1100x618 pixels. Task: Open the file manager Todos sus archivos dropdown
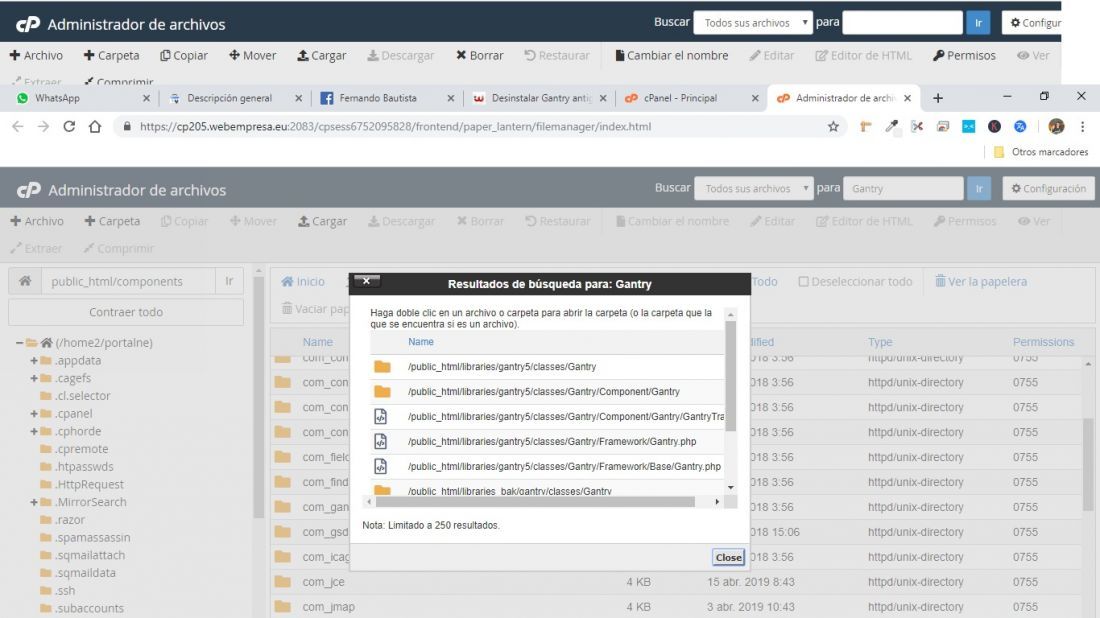tap(753, 189)
